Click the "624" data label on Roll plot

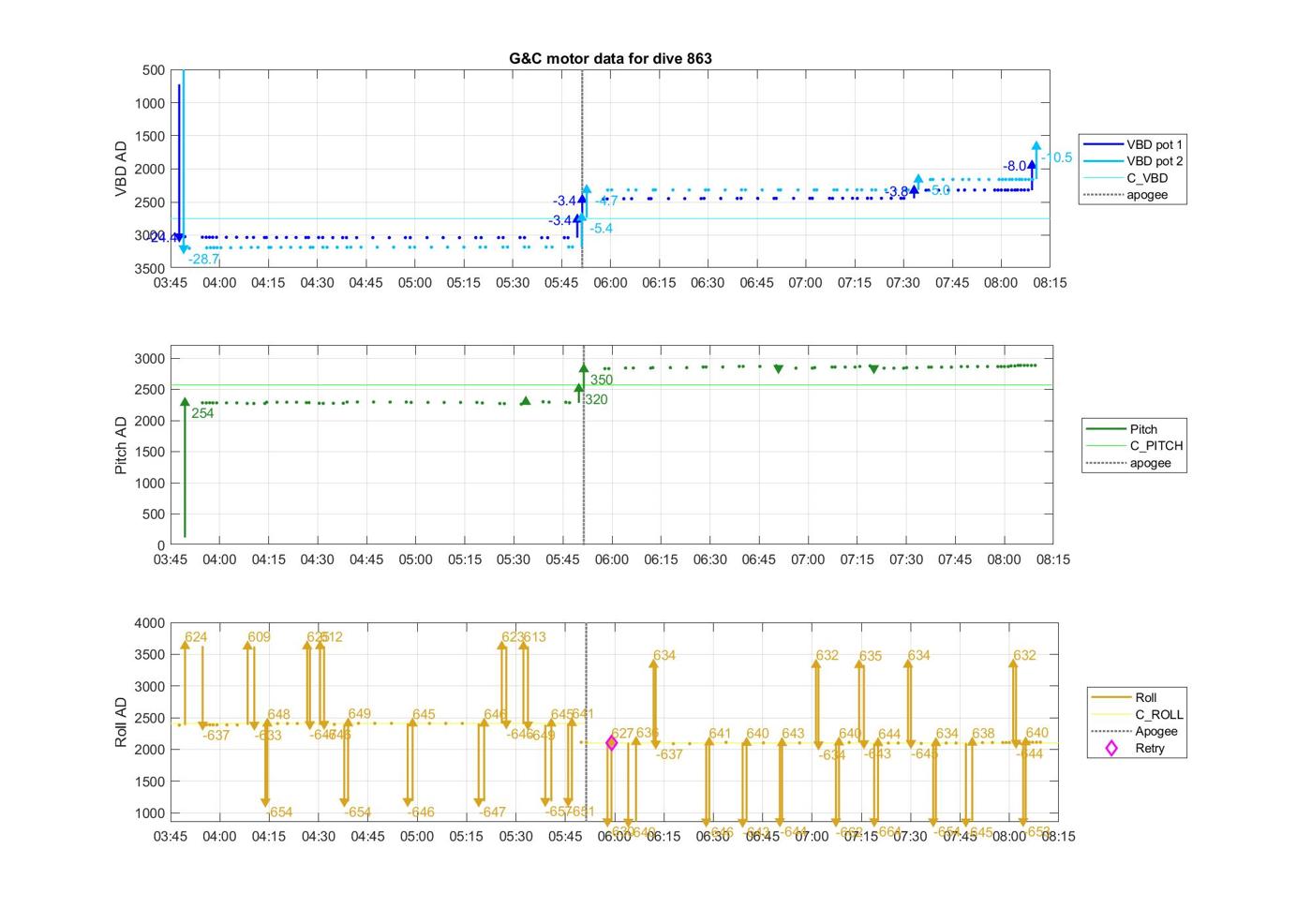(x=196, y=637)
